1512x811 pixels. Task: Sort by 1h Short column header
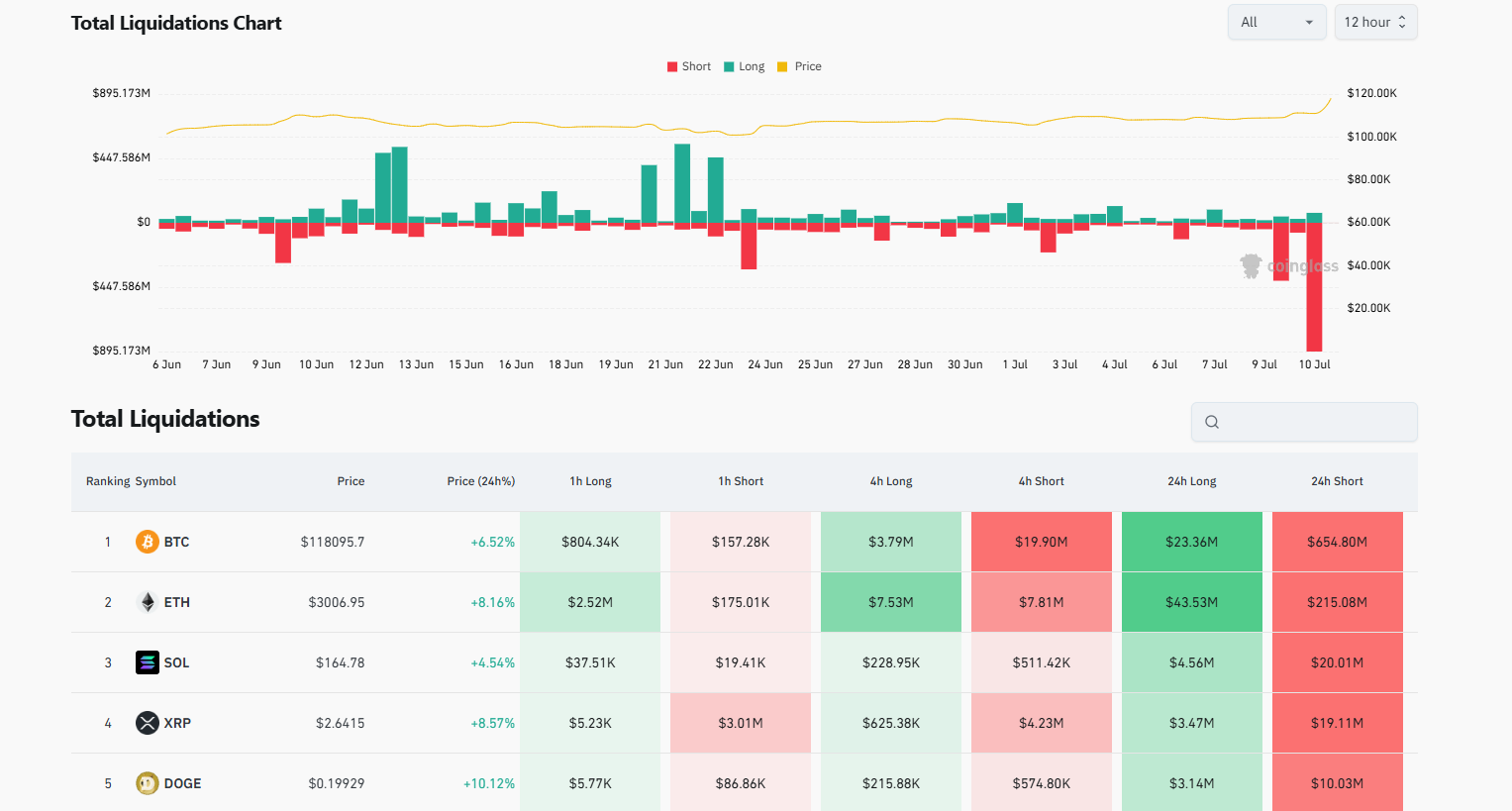coord(741,481)
